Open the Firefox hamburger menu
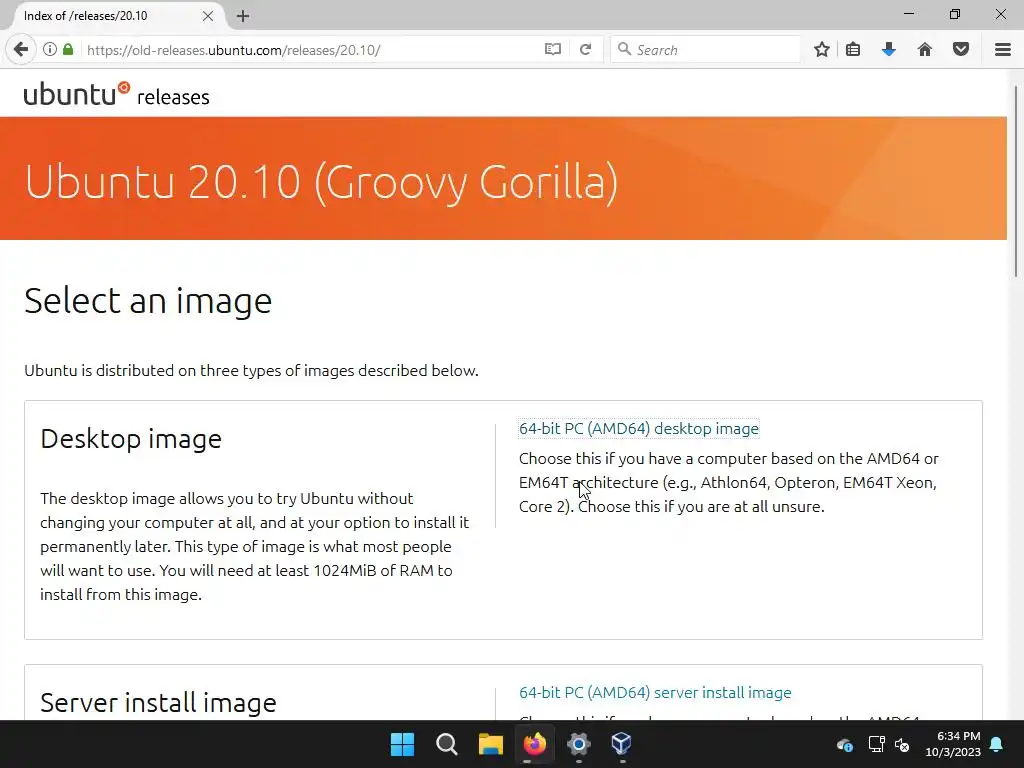The image size is (1024, 768). [x=1003, y=50]
